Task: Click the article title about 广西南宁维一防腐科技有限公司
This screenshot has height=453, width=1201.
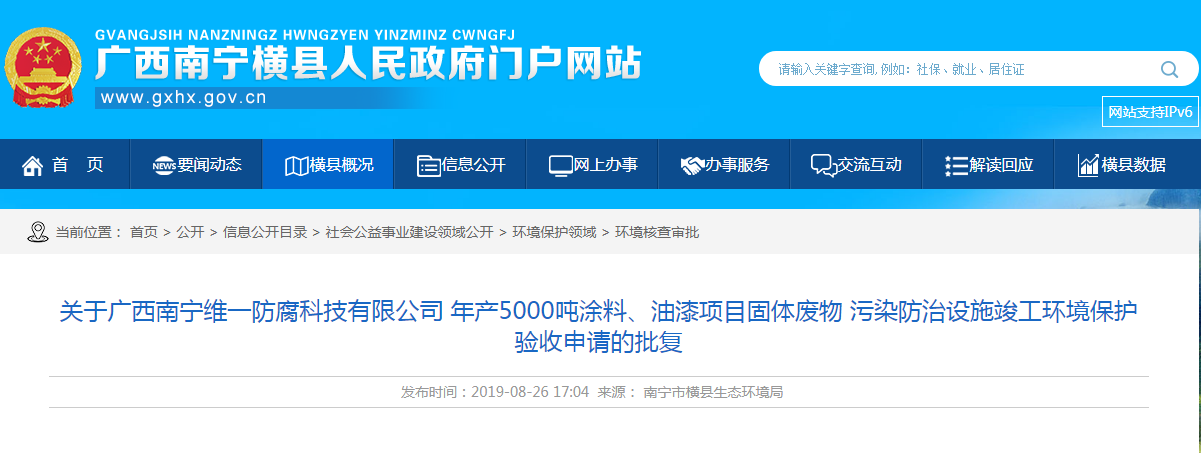Action: pos(599,327)
